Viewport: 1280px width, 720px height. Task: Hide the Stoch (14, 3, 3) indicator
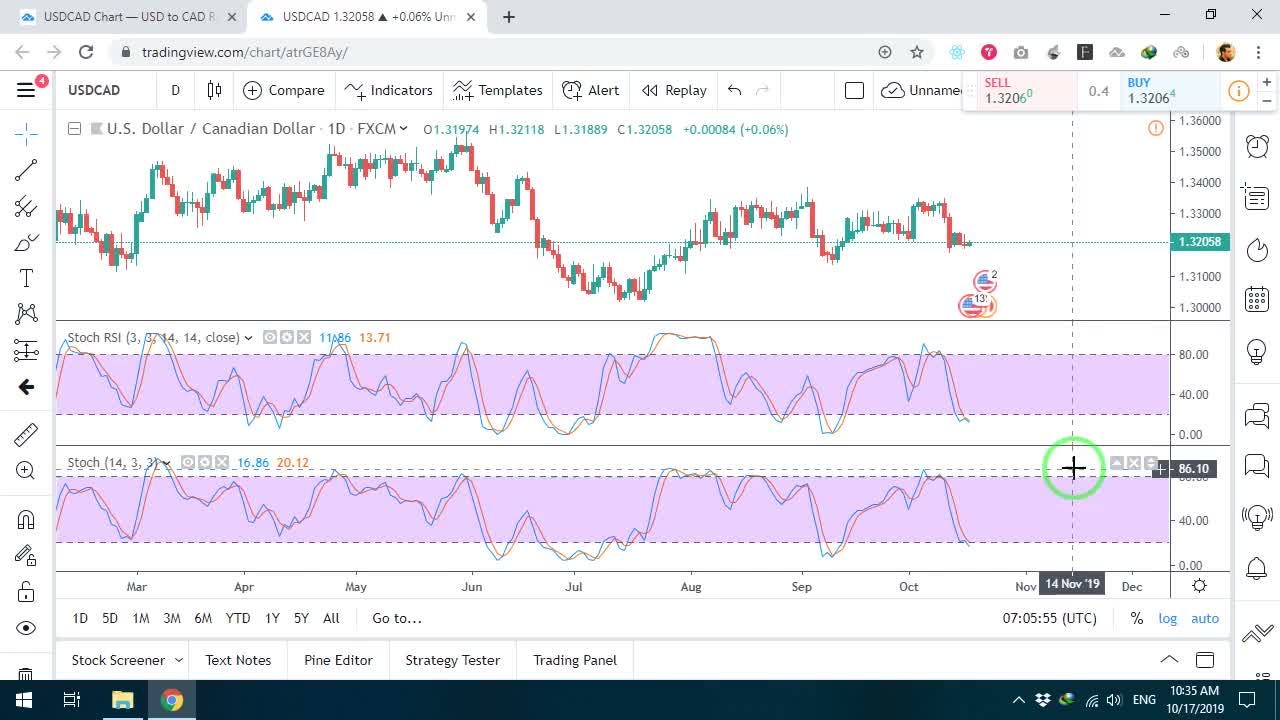coord(188,463)
